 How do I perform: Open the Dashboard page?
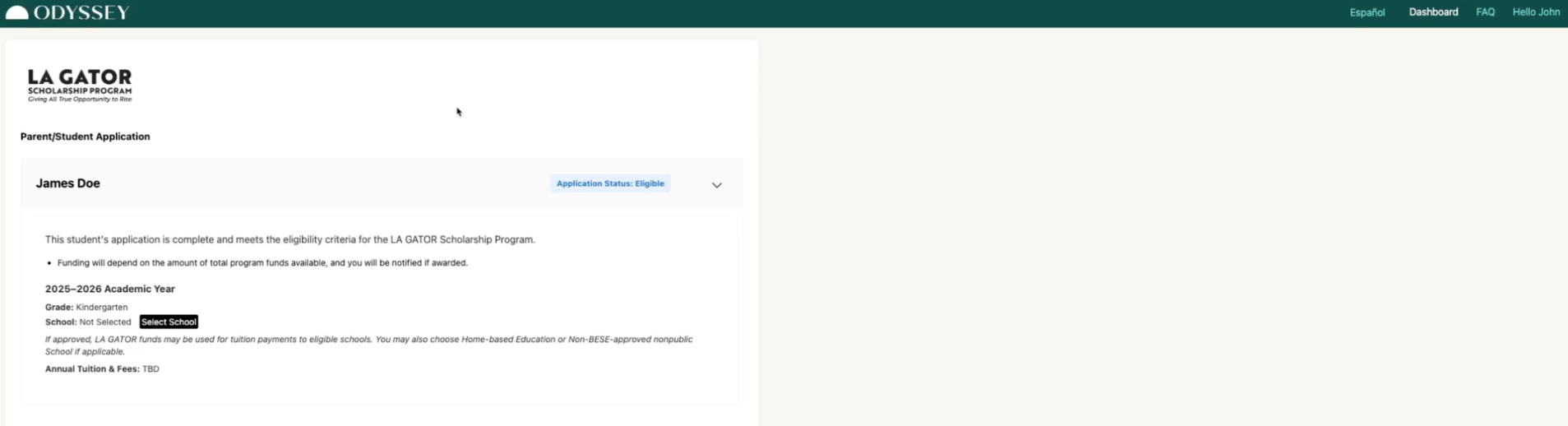pyautogui.click(x=1433, y=12)
